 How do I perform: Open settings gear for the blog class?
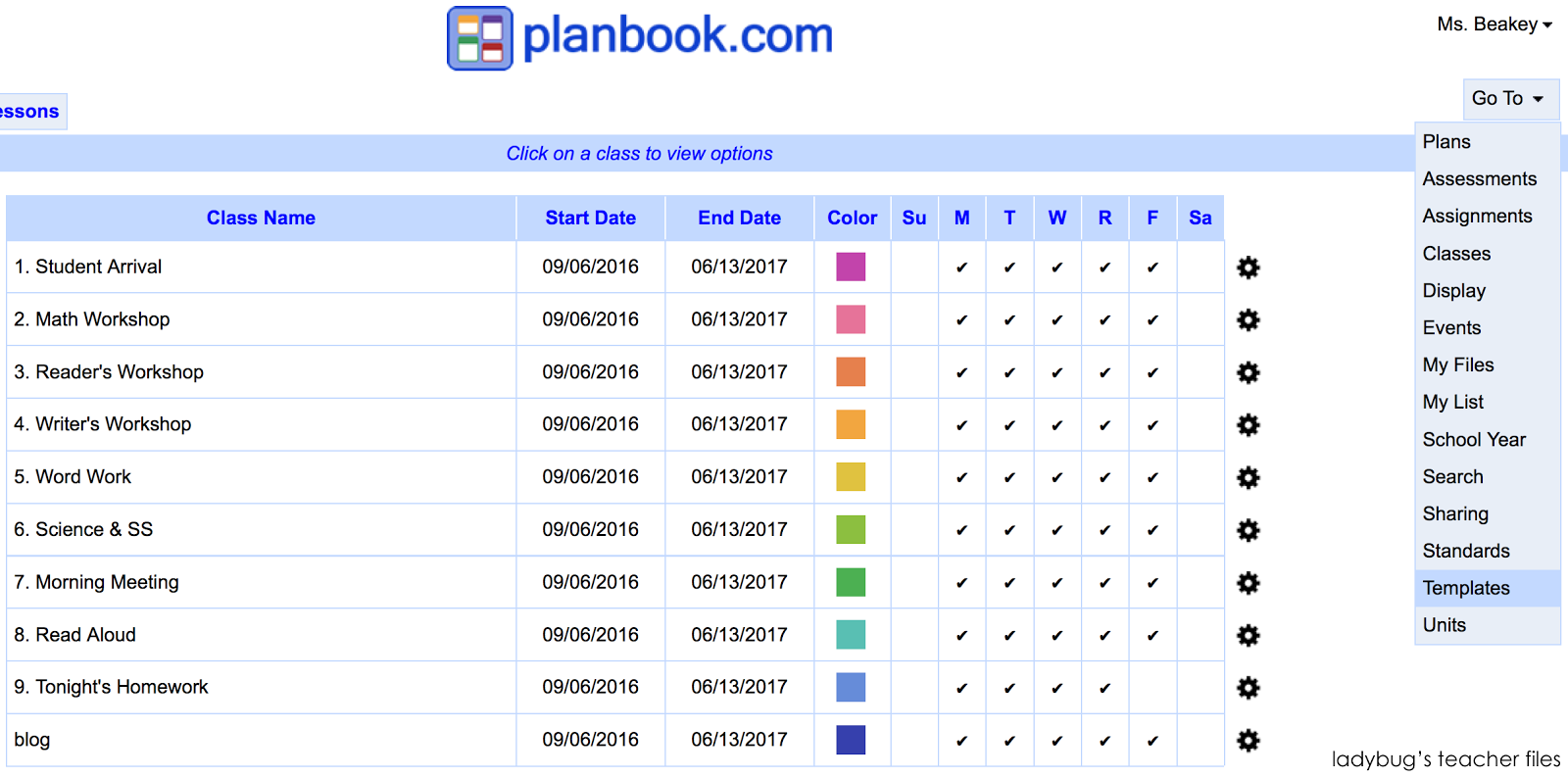[1248, 740]
